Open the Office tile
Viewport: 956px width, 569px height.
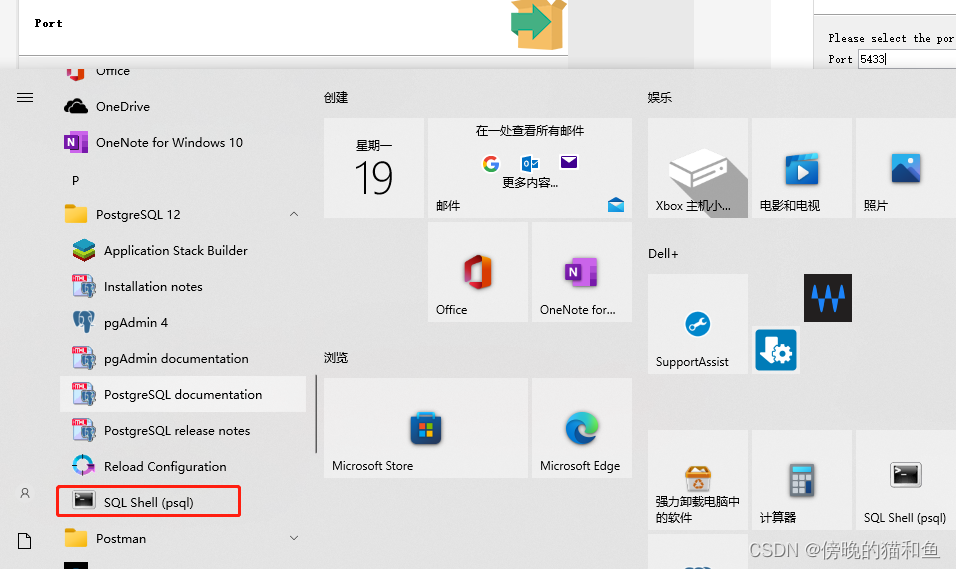point(477,272)
